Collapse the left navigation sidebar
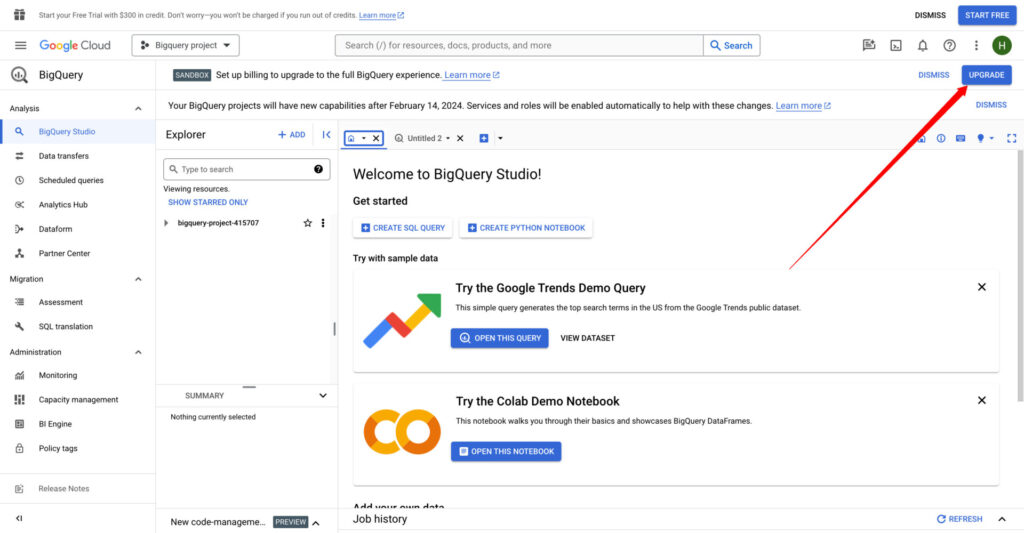 pos(19,518)
